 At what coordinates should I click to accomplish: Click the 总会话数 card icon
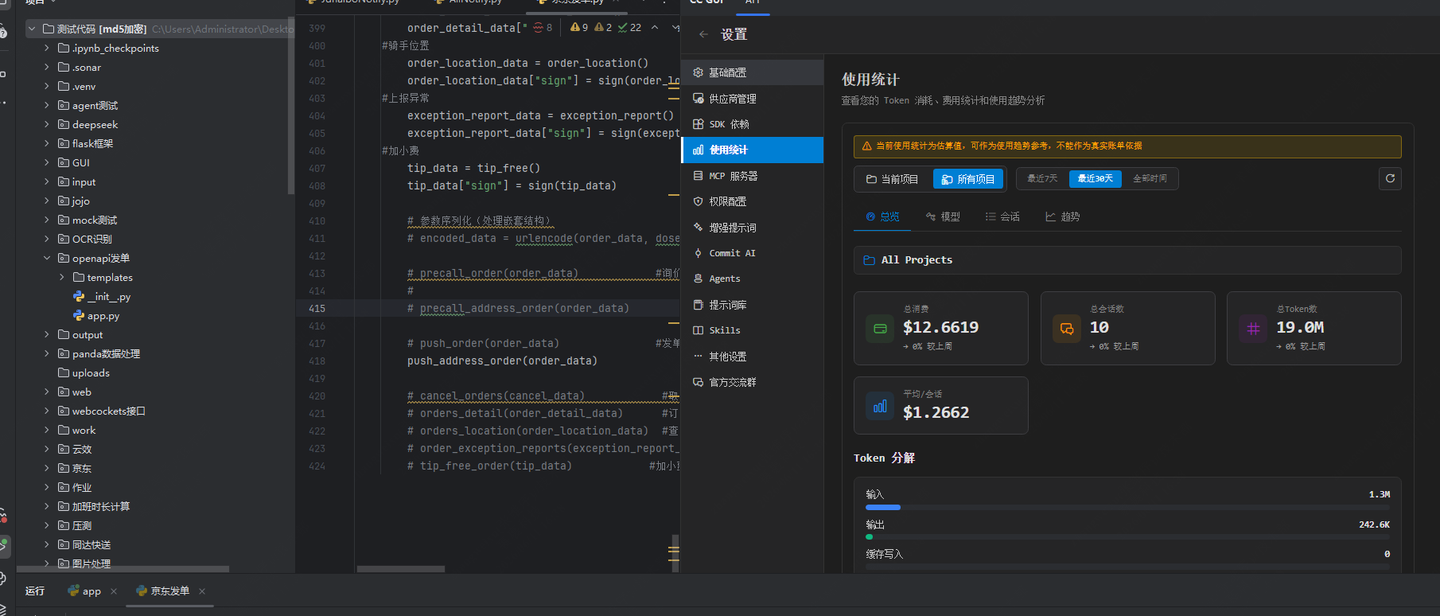click(1067, 328)
